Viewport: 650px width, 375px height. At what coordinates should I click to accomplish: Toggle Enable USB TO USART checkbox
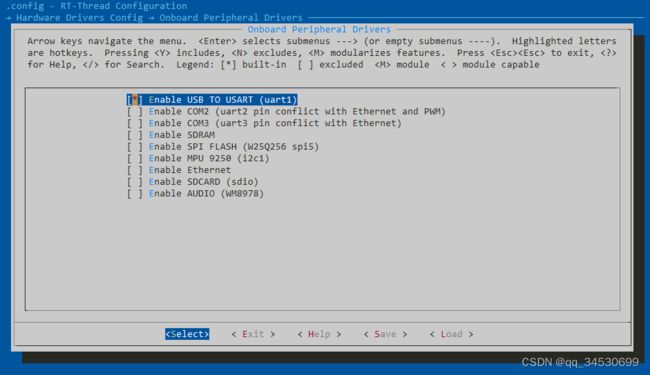point(135,100)
